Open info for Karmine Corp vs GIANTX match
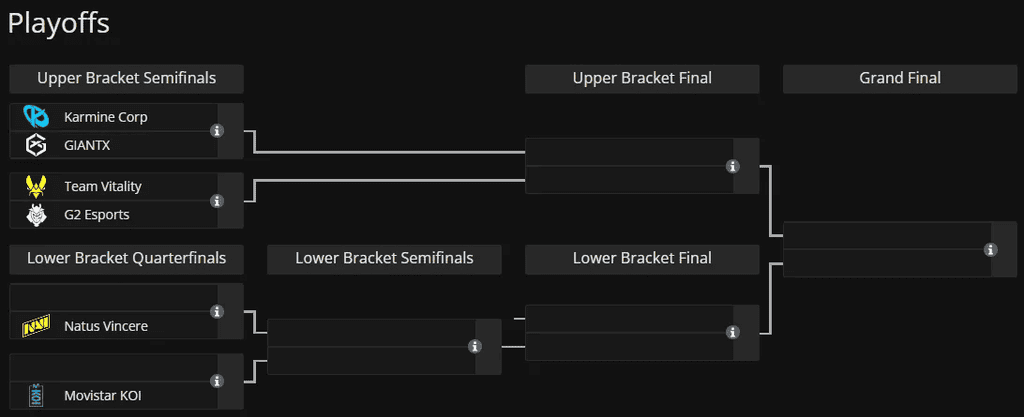Screen dimensions: 1024x417 (217, 131)
